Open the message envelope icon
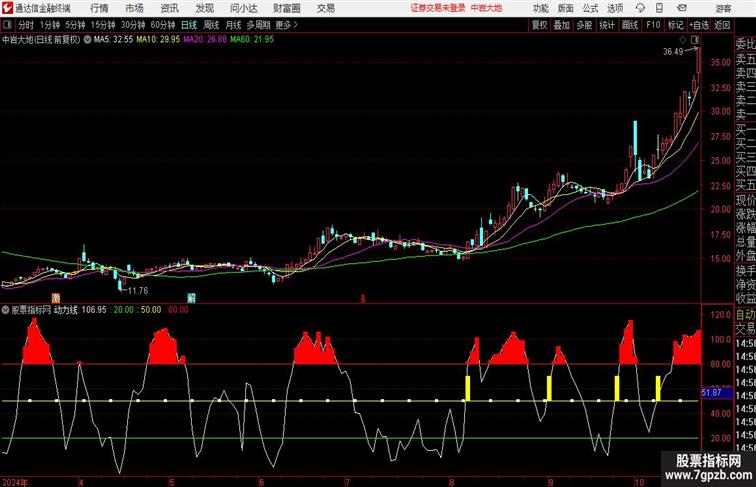756x487 pixels. pos(682,8)
